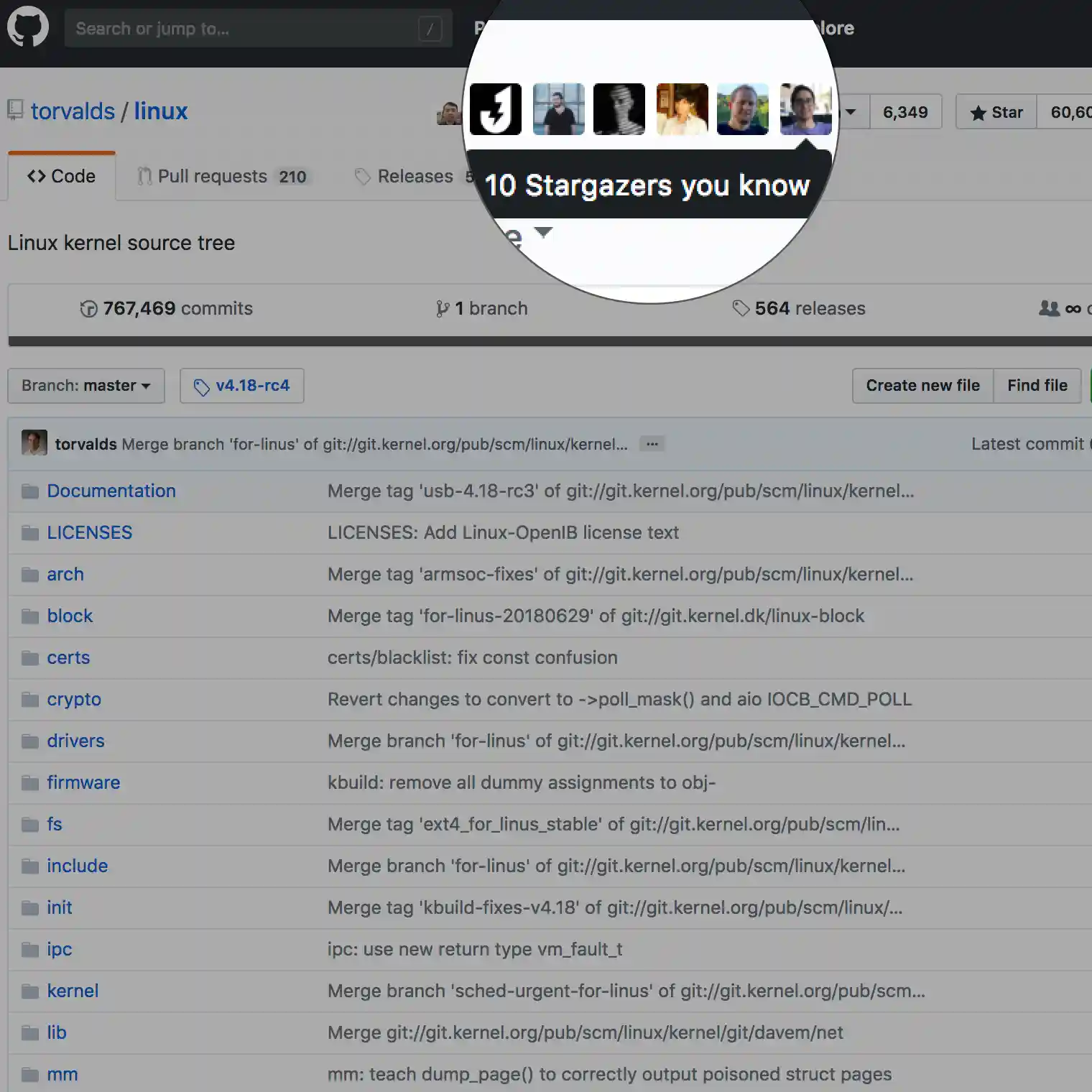Click the LICENSES folder icon
This screenshot has width=1092, height=1092.
coord(30,533)
